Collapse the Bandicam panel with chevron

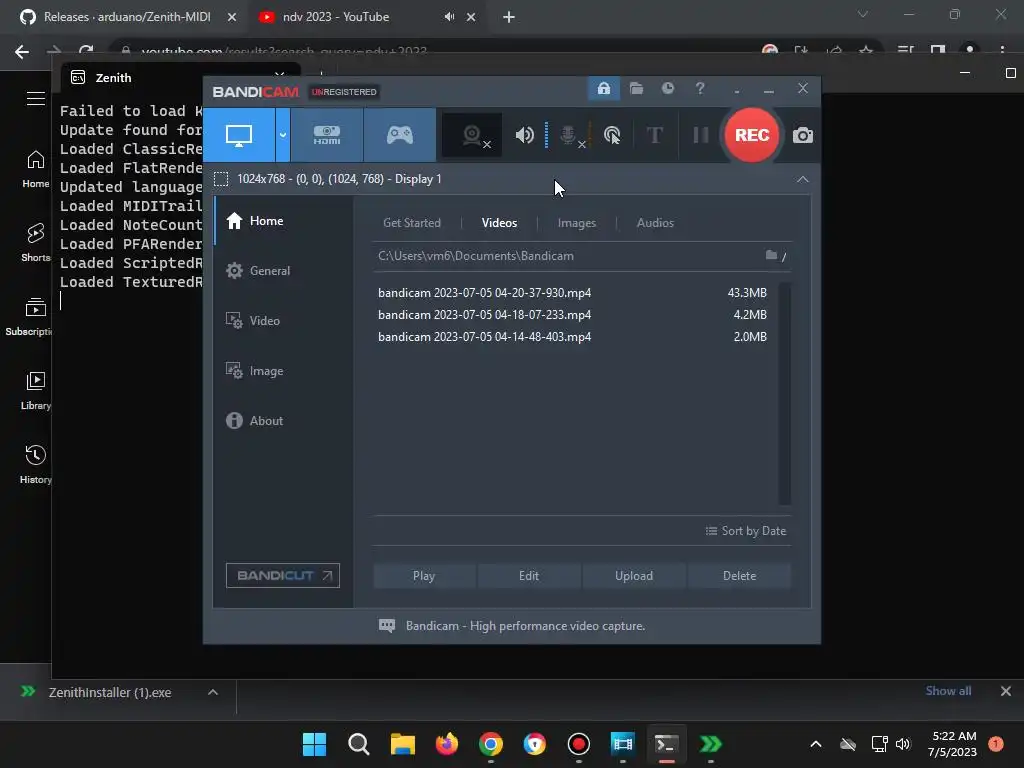(803, 179)
